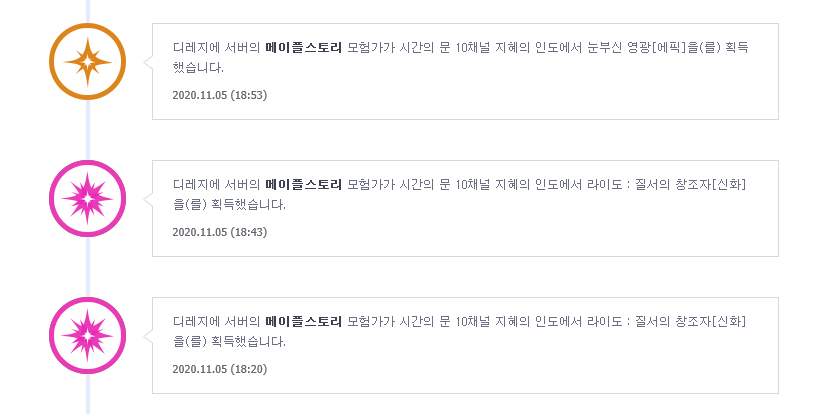Click the timestamp 2020.11.05 (18:20)
Screen dimensions: 827x414
pyautogui.click(x=220, y=369)
